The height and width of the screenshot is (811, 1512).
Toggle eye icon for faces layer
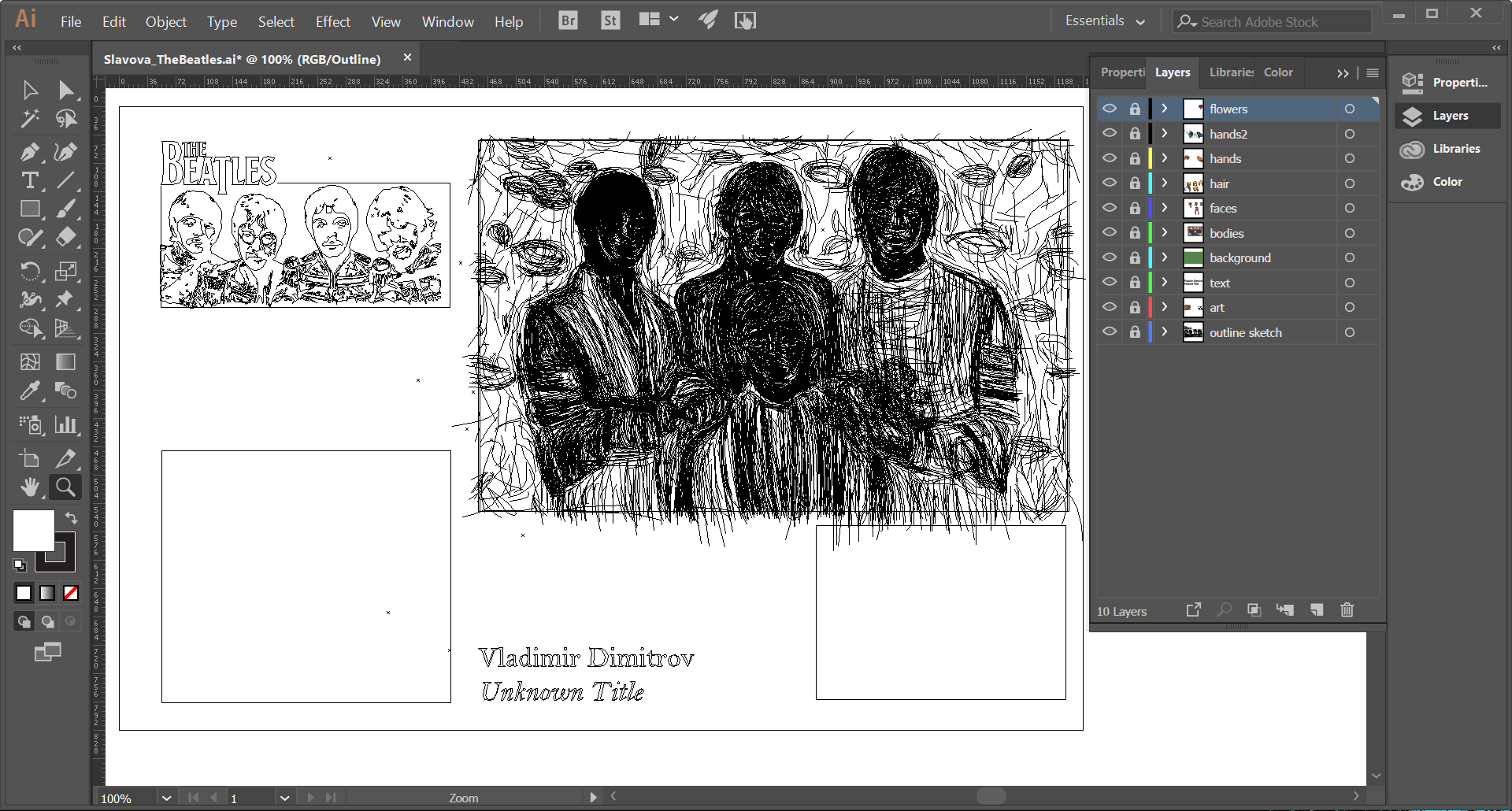(1110, 208)
